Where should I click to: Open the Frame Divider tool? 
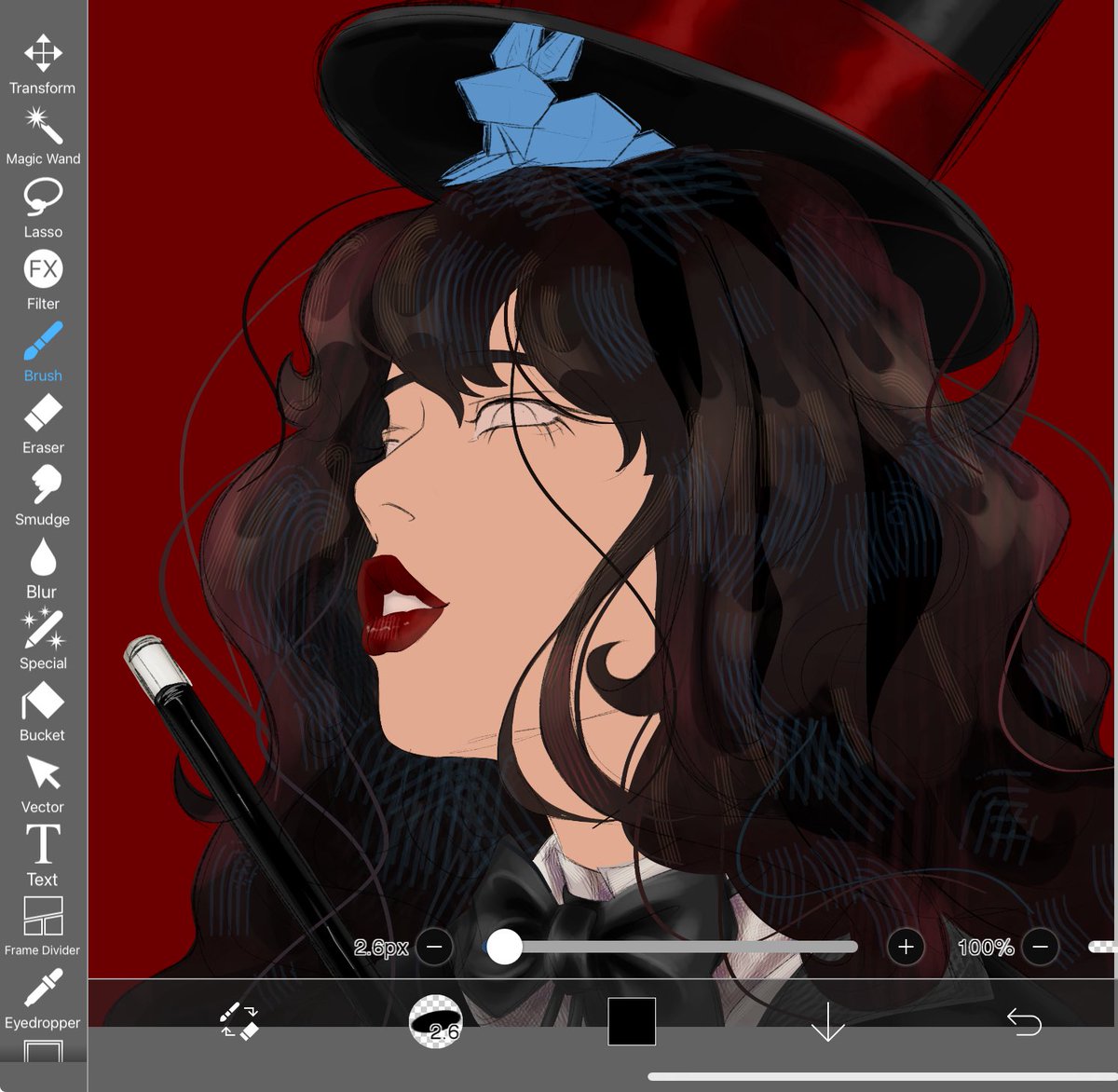point(43,926)
